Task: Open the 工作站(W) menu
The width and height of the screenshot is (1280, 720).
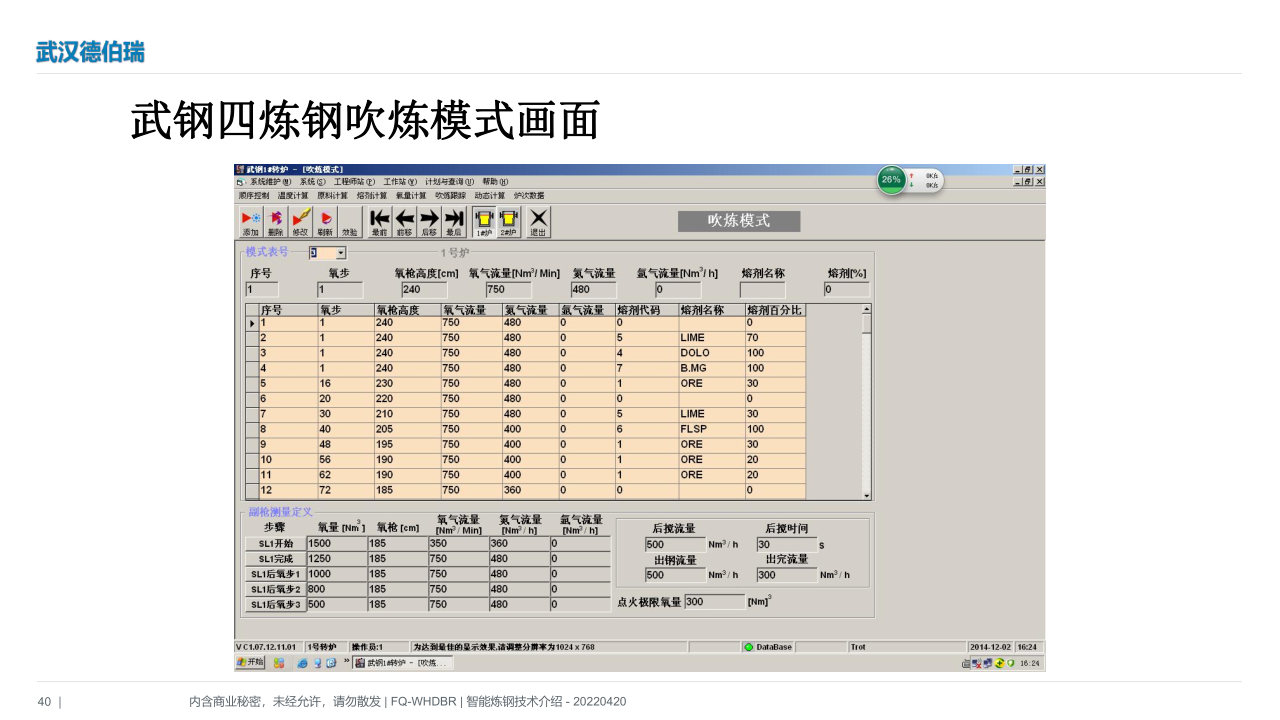Action: point(400,182)
